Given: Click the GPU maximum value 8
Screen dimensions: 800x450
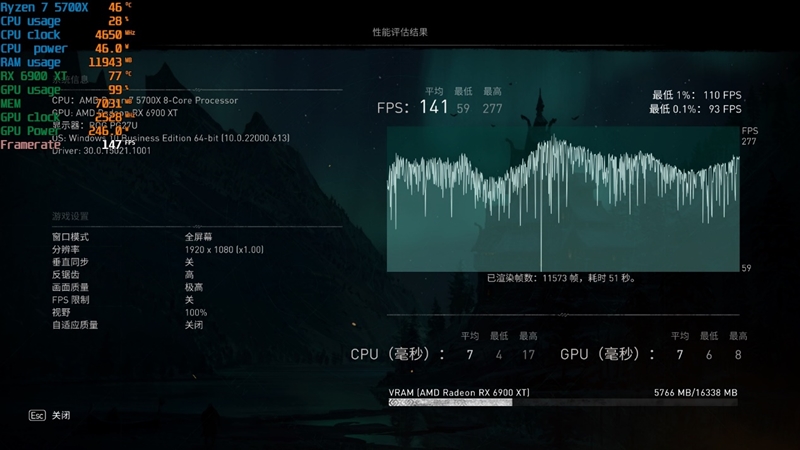Looking at the screenshot, I should pos(738,355).
